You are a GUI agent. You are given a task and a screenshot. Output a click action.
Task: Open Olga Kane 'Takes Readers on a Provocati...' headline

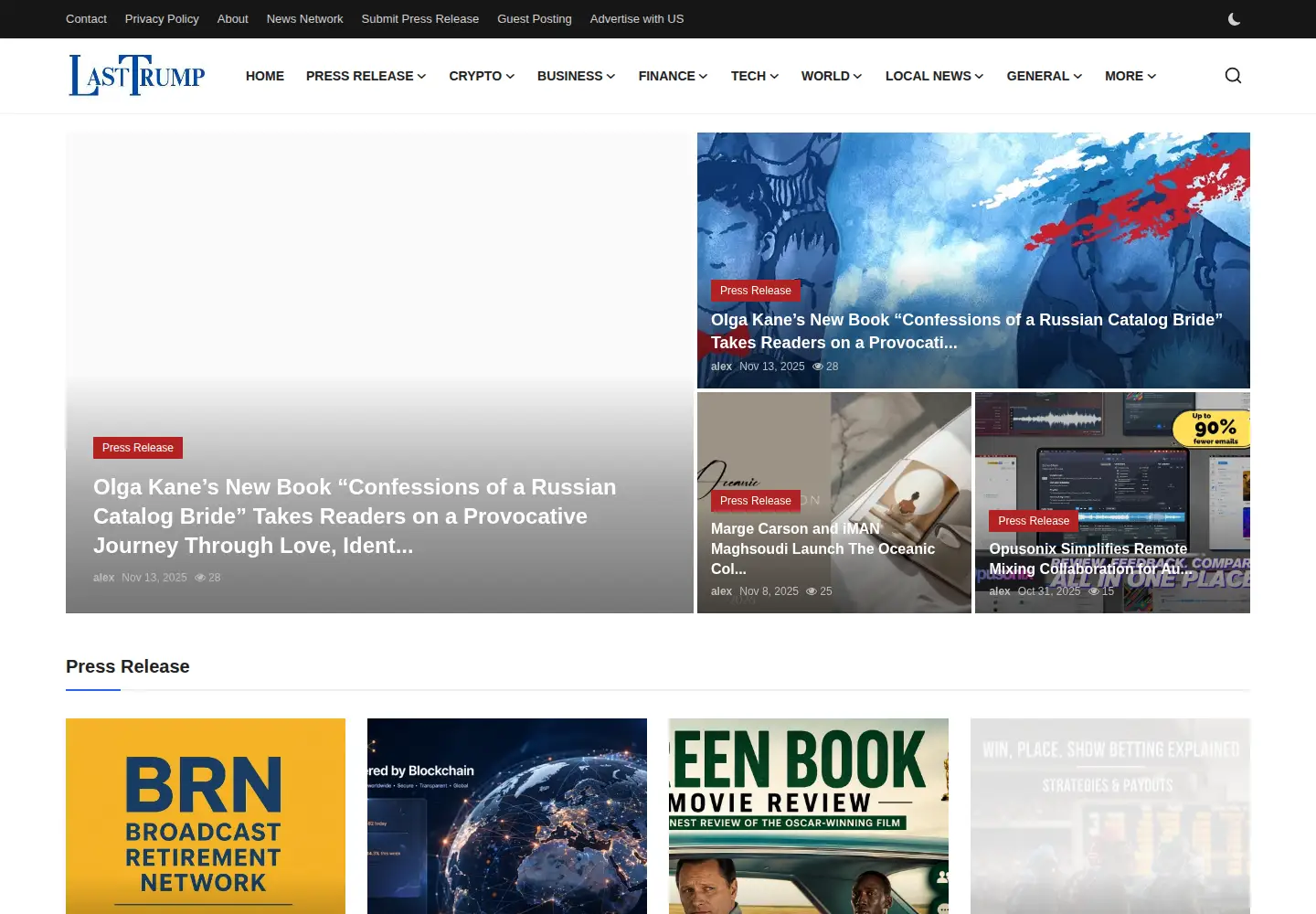pos(967,331)
